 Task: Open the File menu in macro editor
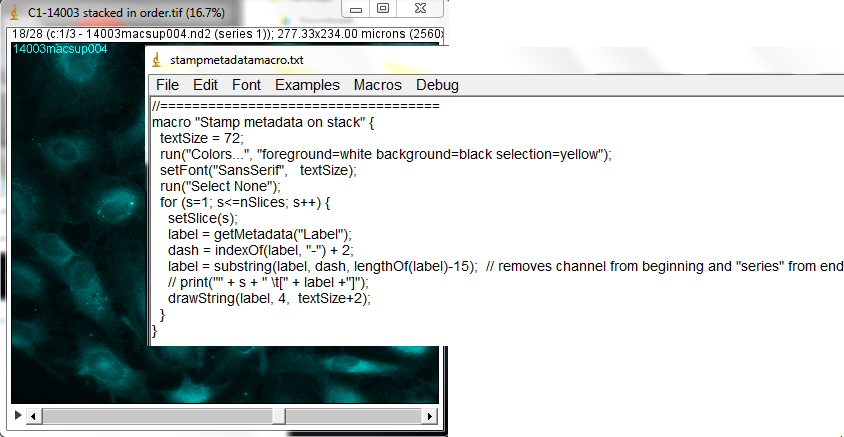tap(167, 85)
